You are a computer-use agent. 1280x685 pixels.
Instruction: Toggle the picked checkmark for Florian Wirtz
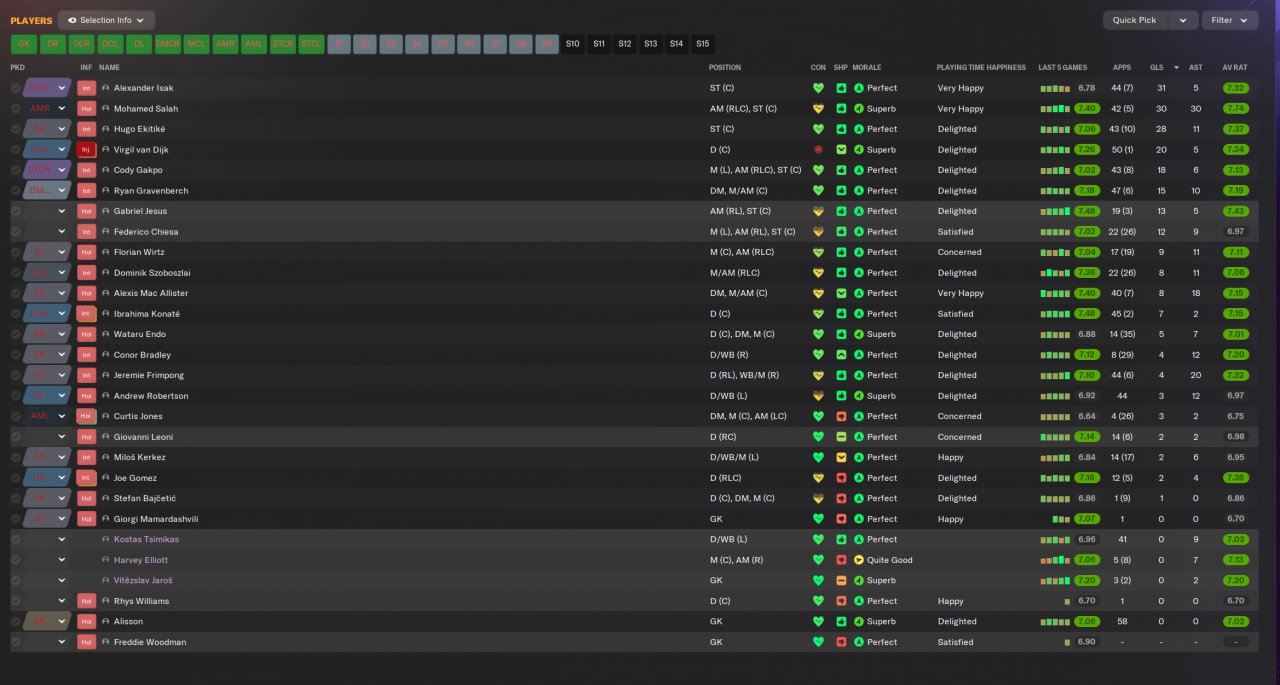(16, 252)
